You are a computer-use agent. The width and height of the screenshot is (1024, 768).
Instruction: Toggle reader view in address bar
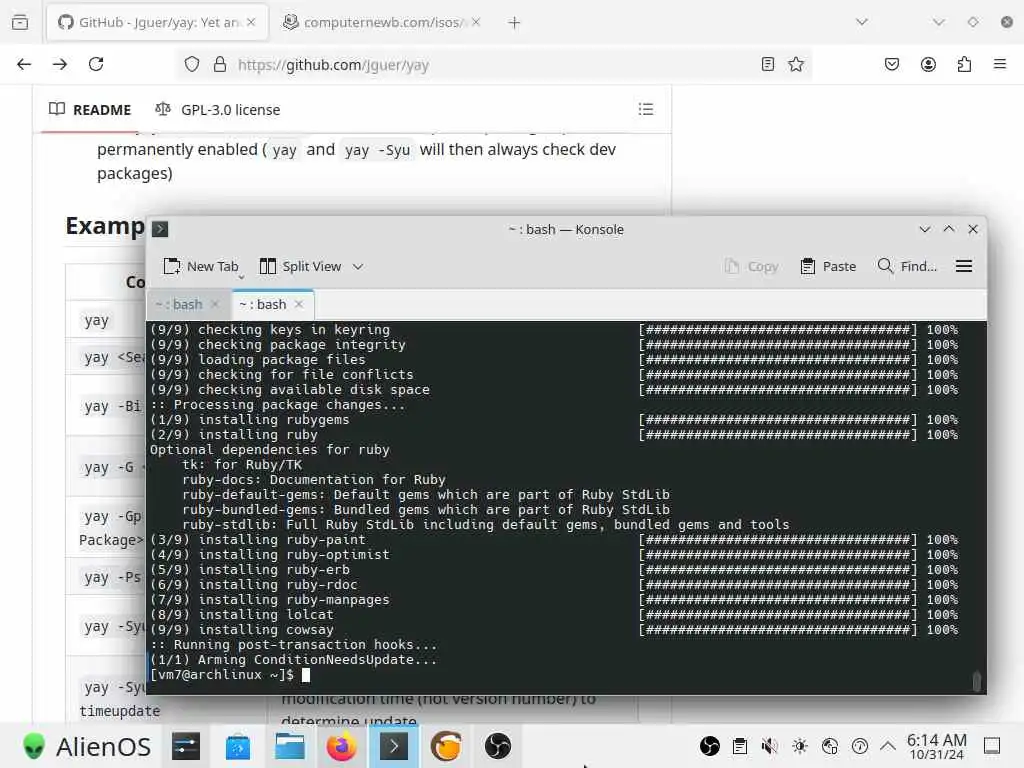768,64
